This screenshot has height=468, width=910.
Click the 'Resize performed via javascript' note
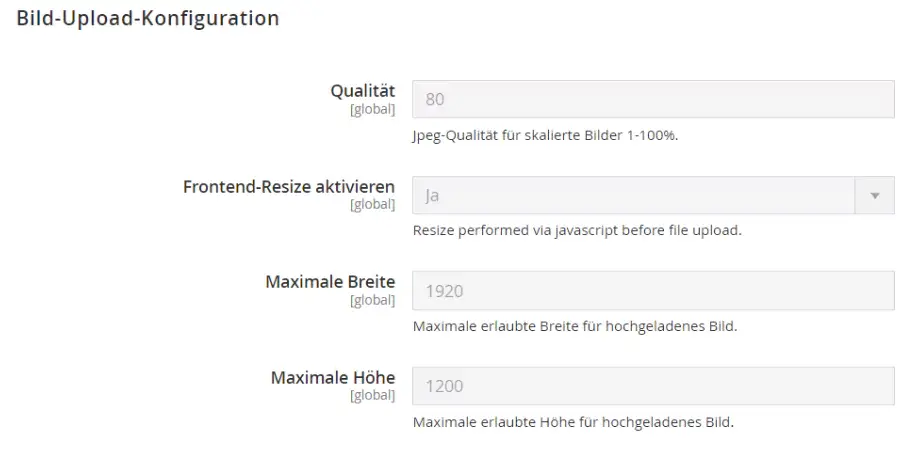576,231
